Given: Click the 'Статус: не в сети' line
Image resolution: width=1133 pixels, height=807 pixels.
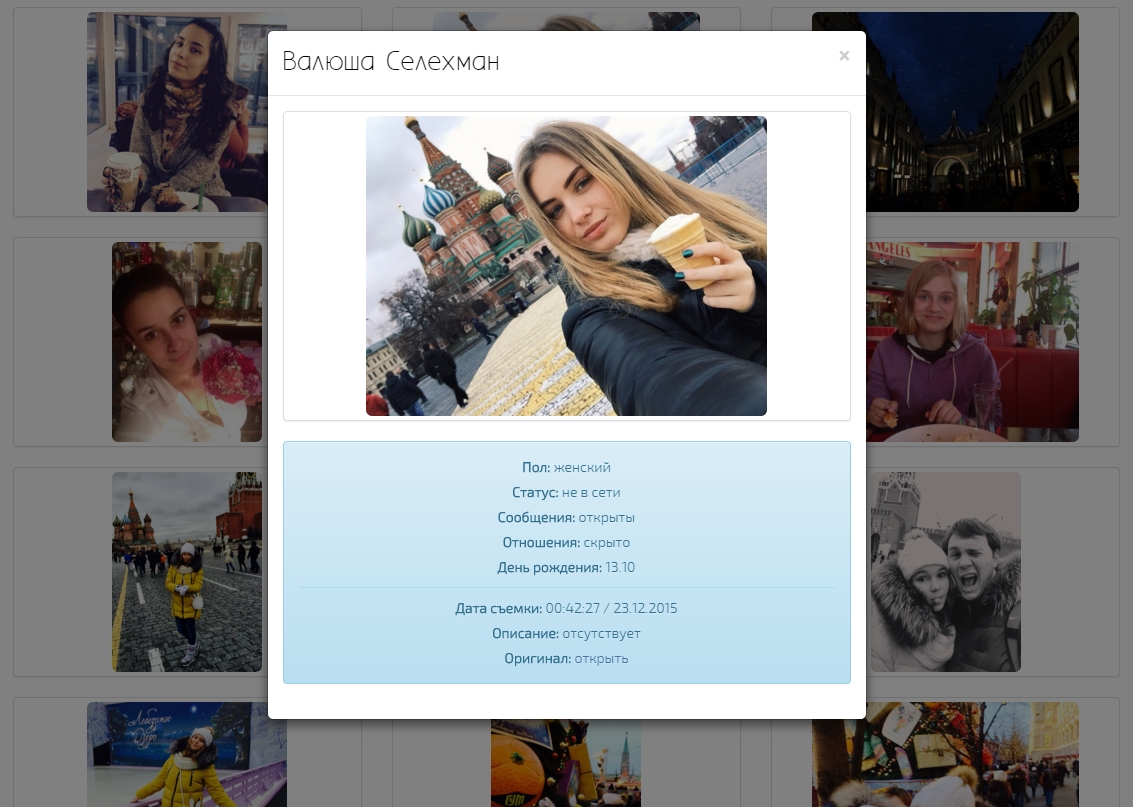Looking at the screenshot, I should [566, 493].
